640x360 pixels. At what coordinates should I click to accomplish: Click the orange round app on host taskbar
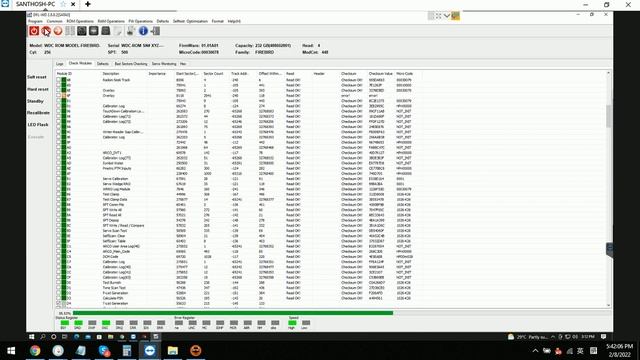point(196,351)
